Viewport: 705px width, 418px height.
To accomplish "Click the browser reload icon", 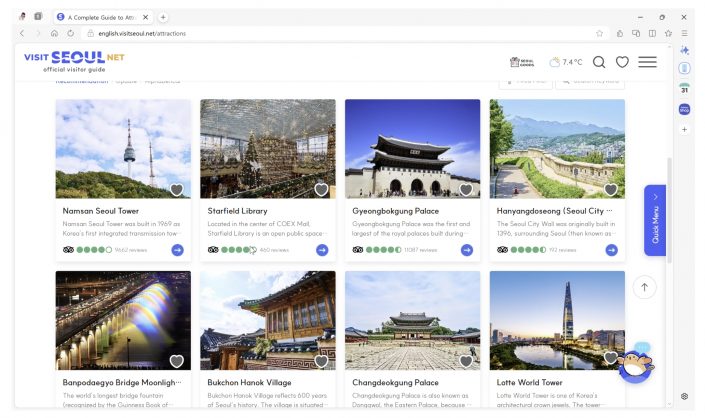I will (70, 33).
